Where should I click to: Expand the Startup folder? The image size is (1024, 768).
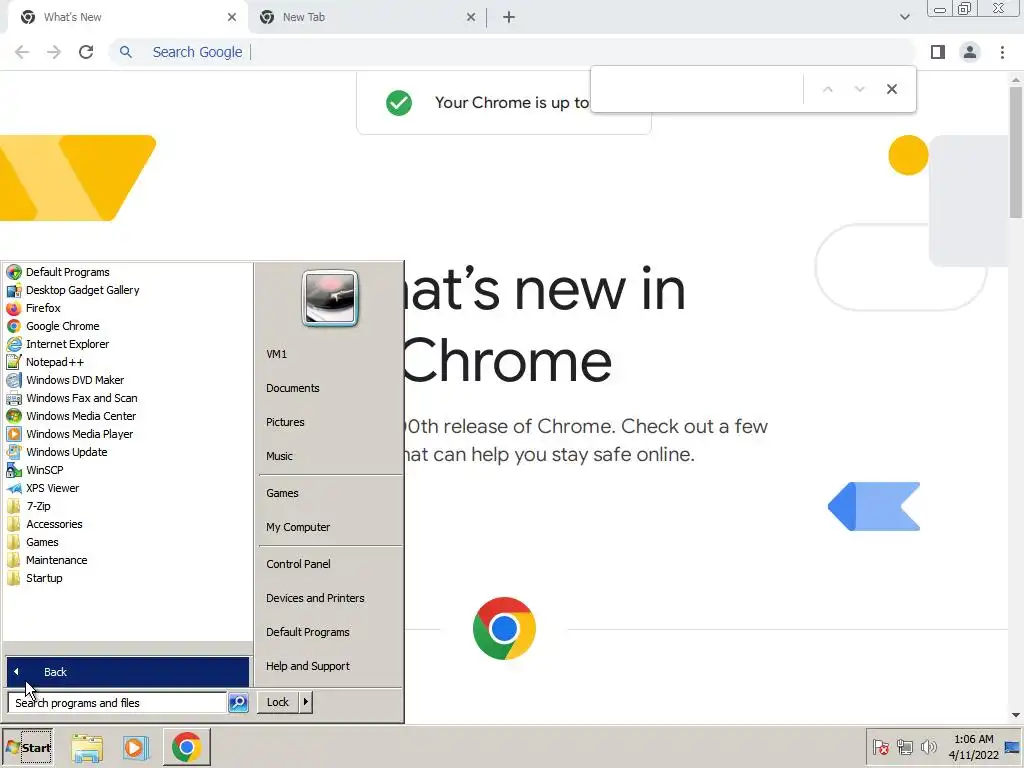click(44, 578)
